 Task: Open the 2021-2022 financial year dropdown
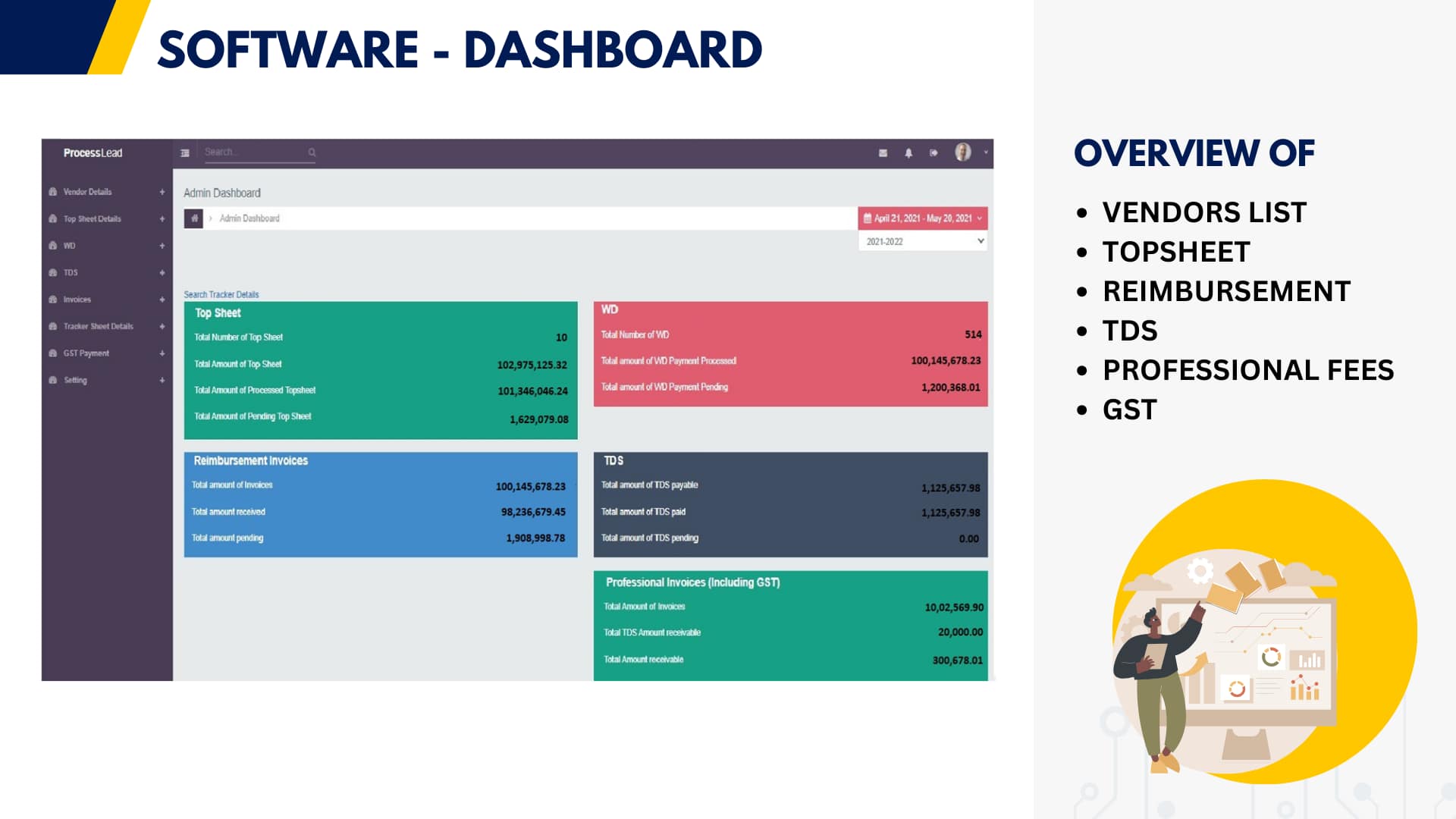click(922, 241)
